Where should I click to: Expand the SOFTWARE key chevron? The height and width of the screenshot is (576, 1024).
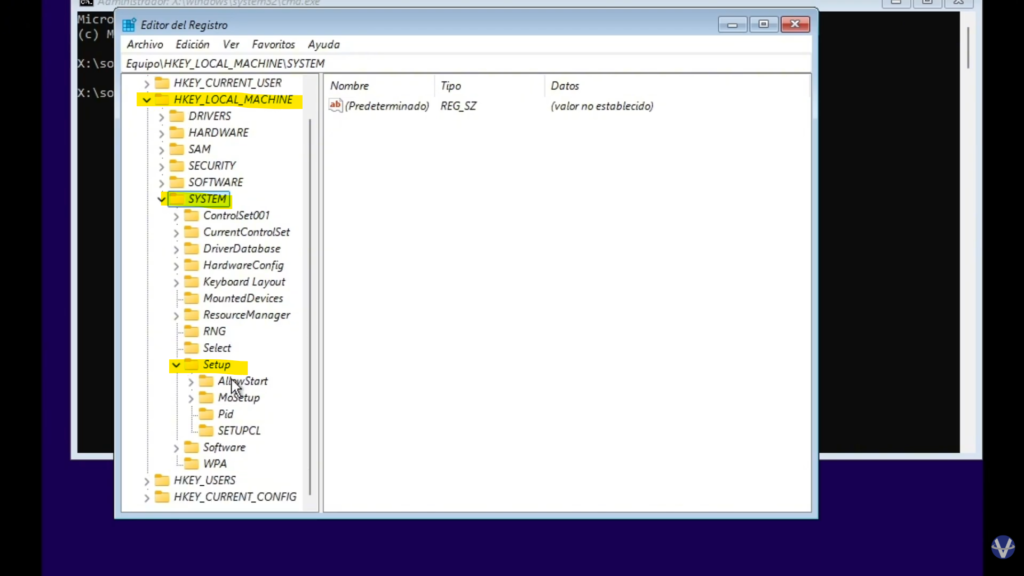point(161,183)
